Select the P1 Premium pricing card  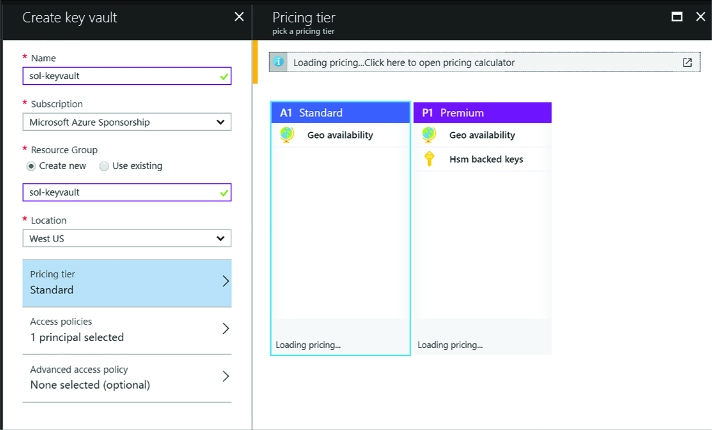483,228
